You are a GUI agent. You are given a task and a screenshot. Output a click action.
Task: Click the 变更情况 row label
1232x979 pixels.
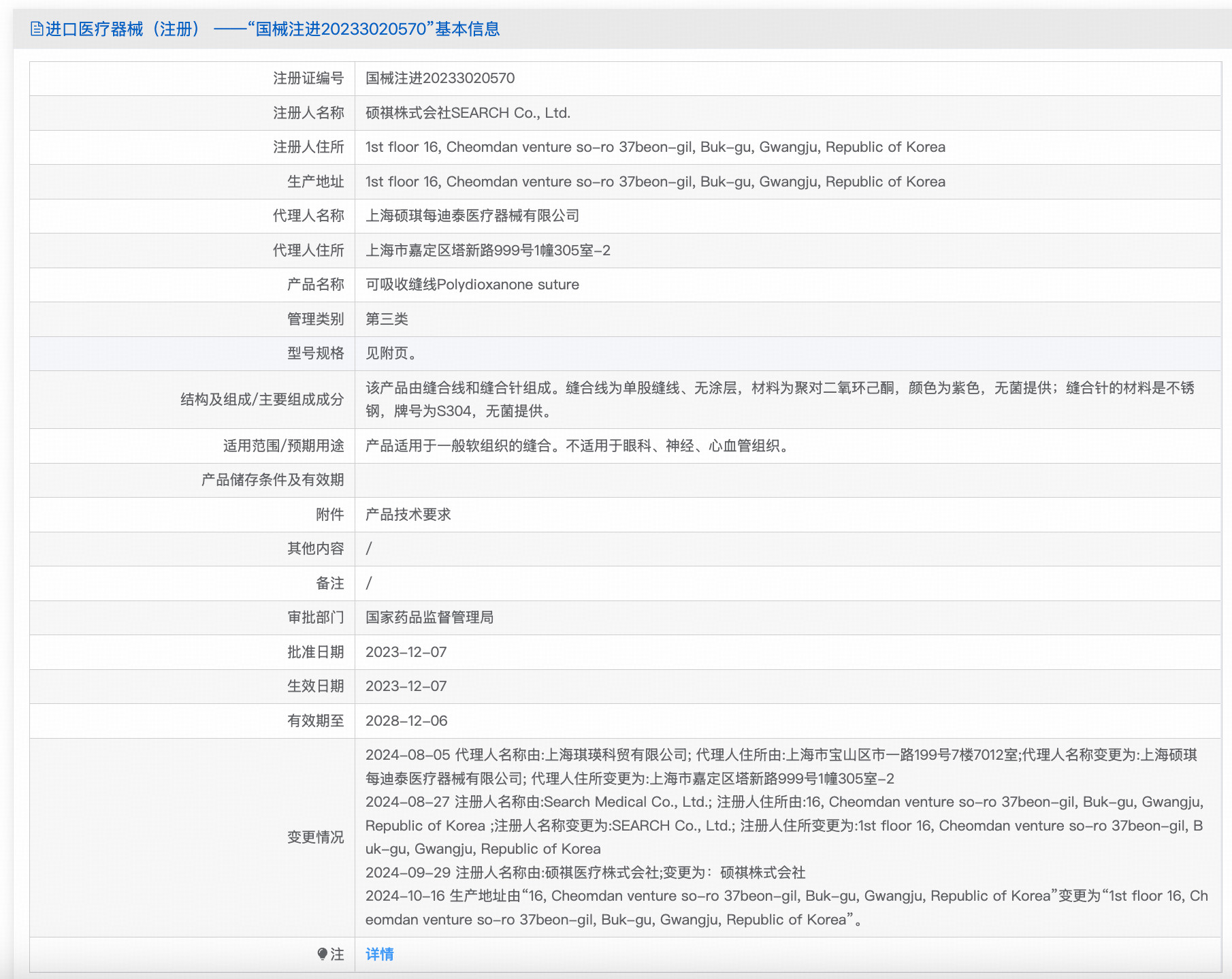(315, 837)
